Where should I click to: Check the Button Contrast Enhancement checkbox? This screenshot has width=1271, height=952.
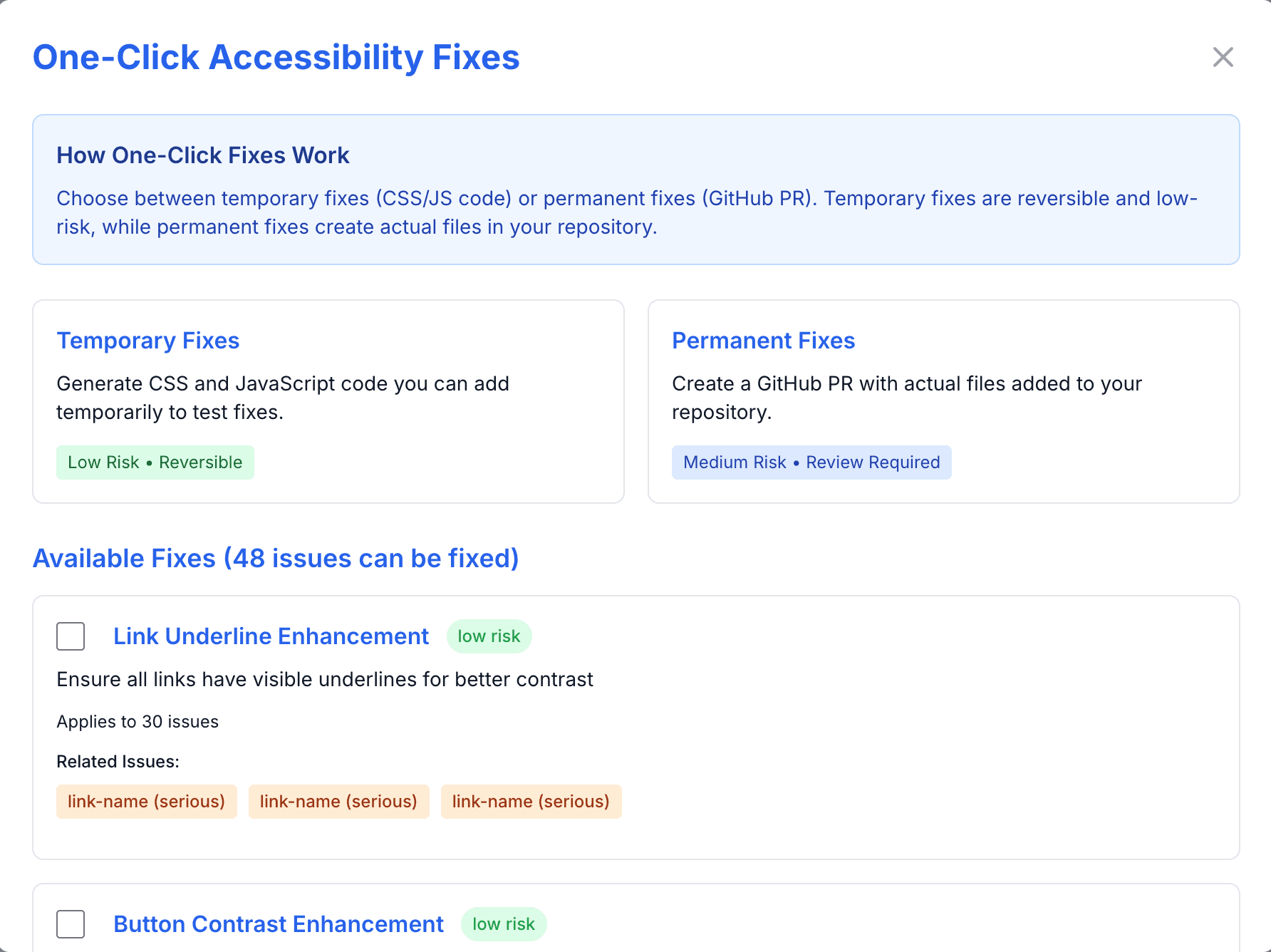(69, 924)
